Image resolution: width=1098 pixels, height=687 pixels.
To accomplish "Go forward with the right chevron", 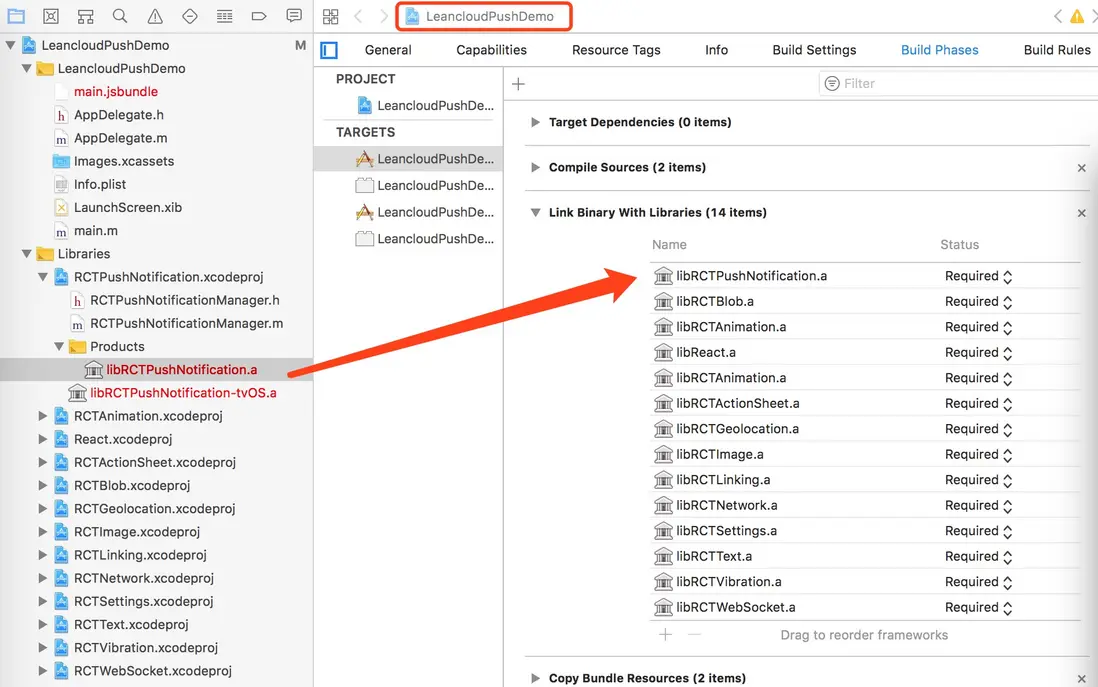I will coord(383,16).
